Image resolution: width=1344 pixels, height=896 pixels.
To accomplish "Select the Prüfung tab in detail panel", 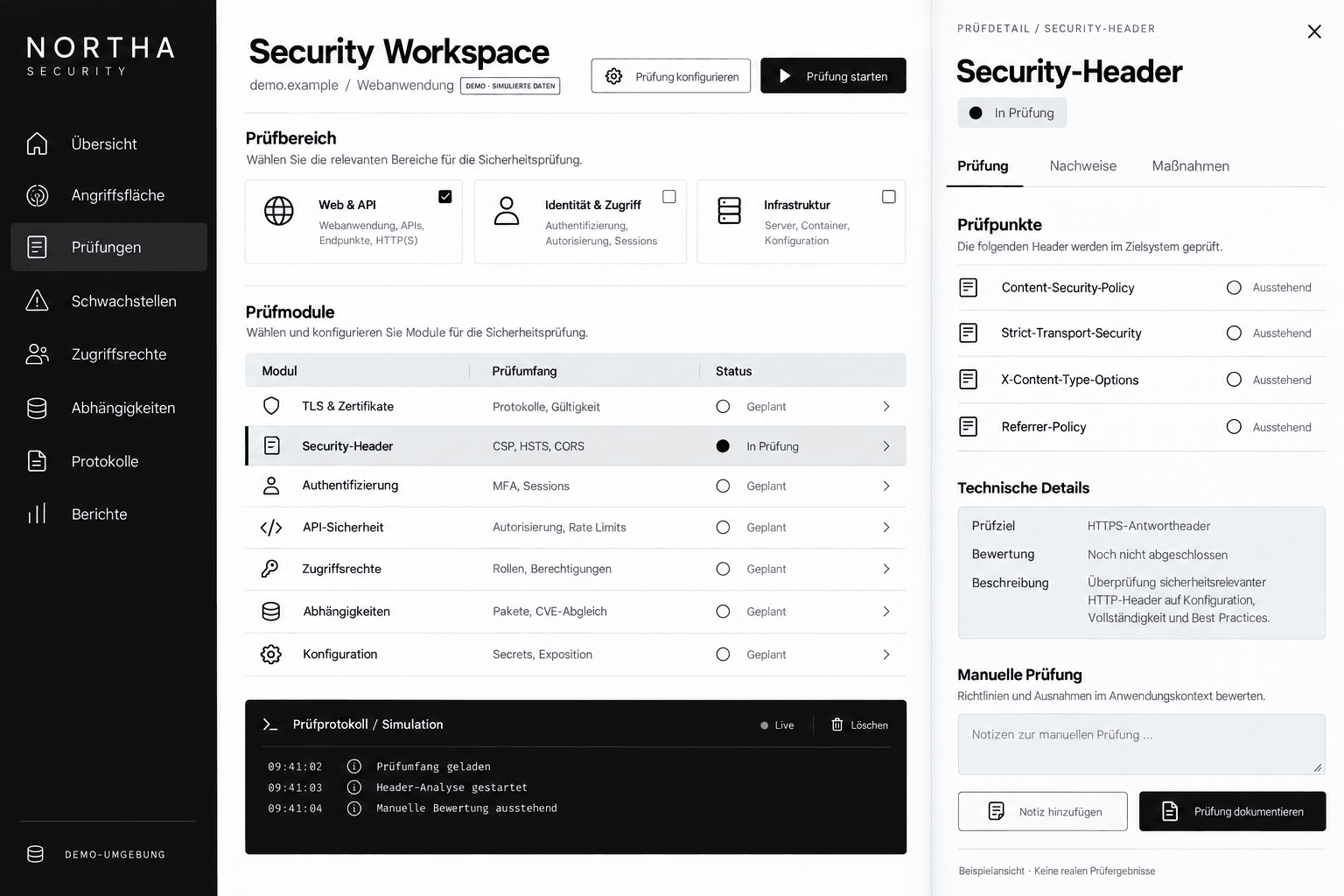I will pyautogui.click(x=983, y=166).
